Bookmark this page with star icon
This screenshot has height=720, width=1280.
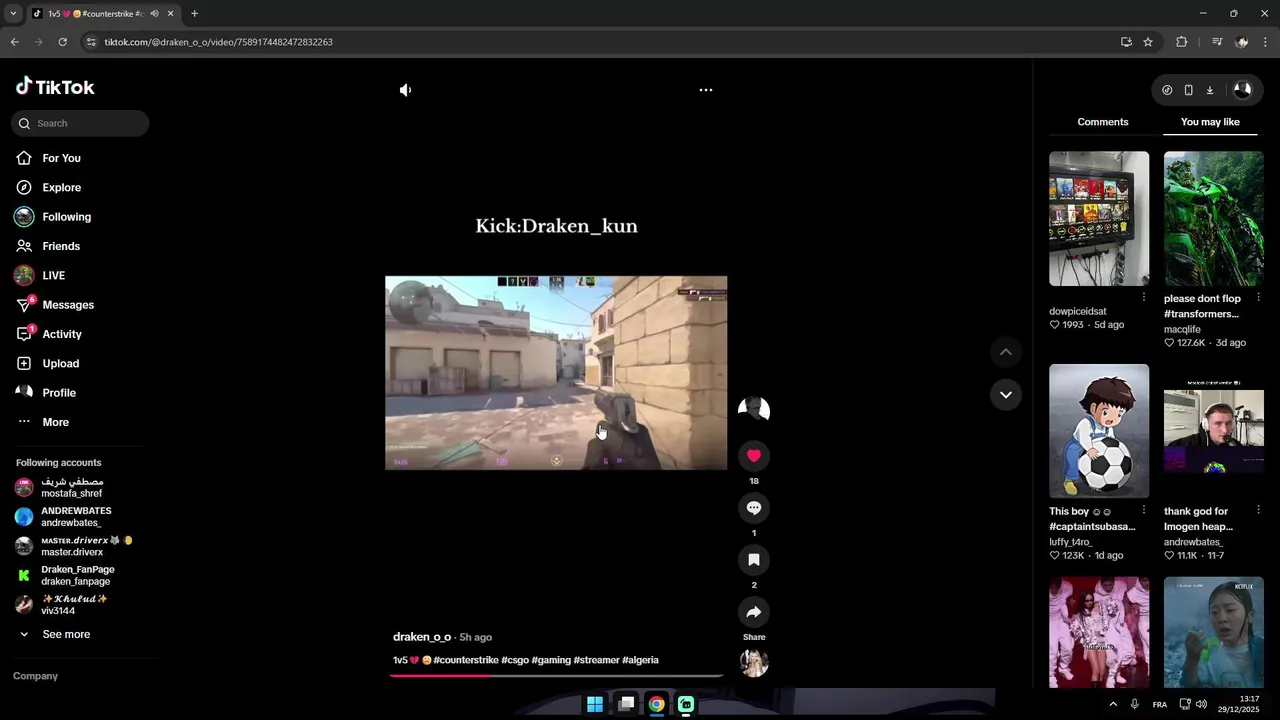point(1148,42)
